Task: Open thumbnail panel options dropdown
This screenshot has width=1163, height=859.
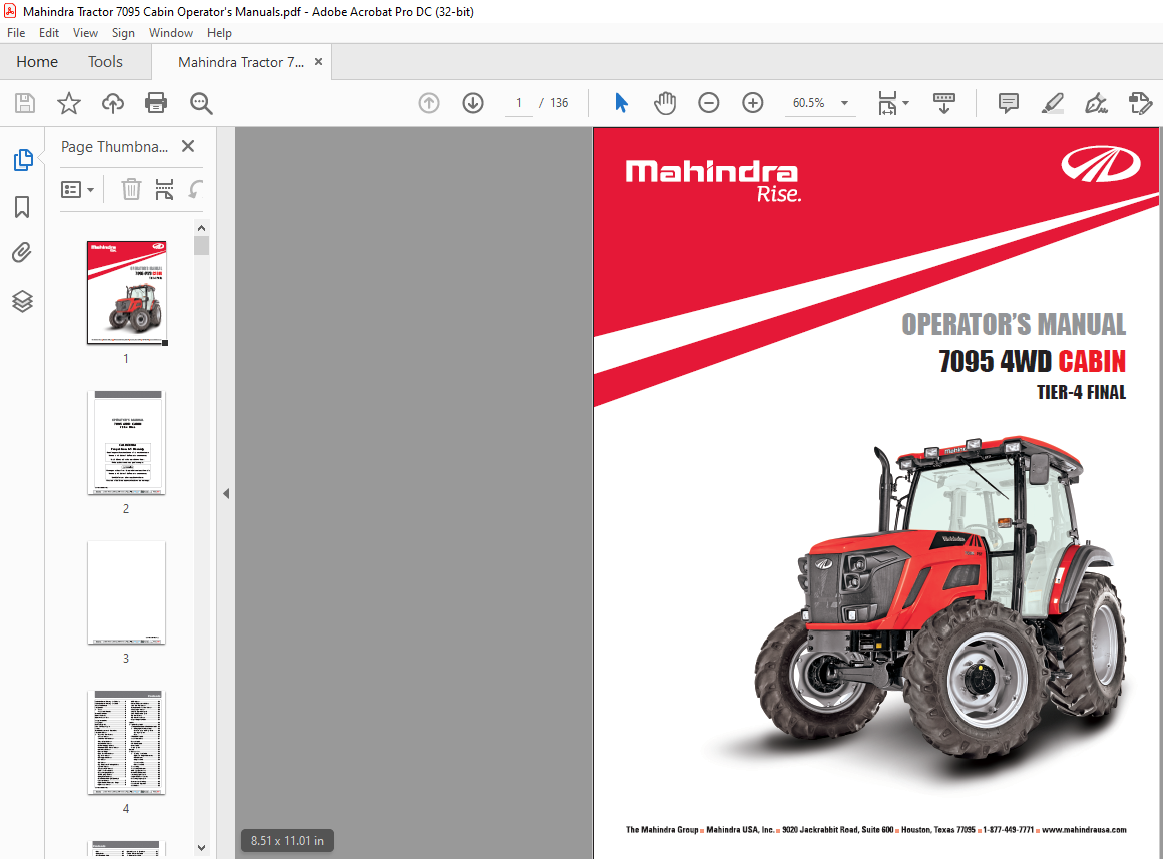Action: tap(77, 190)
